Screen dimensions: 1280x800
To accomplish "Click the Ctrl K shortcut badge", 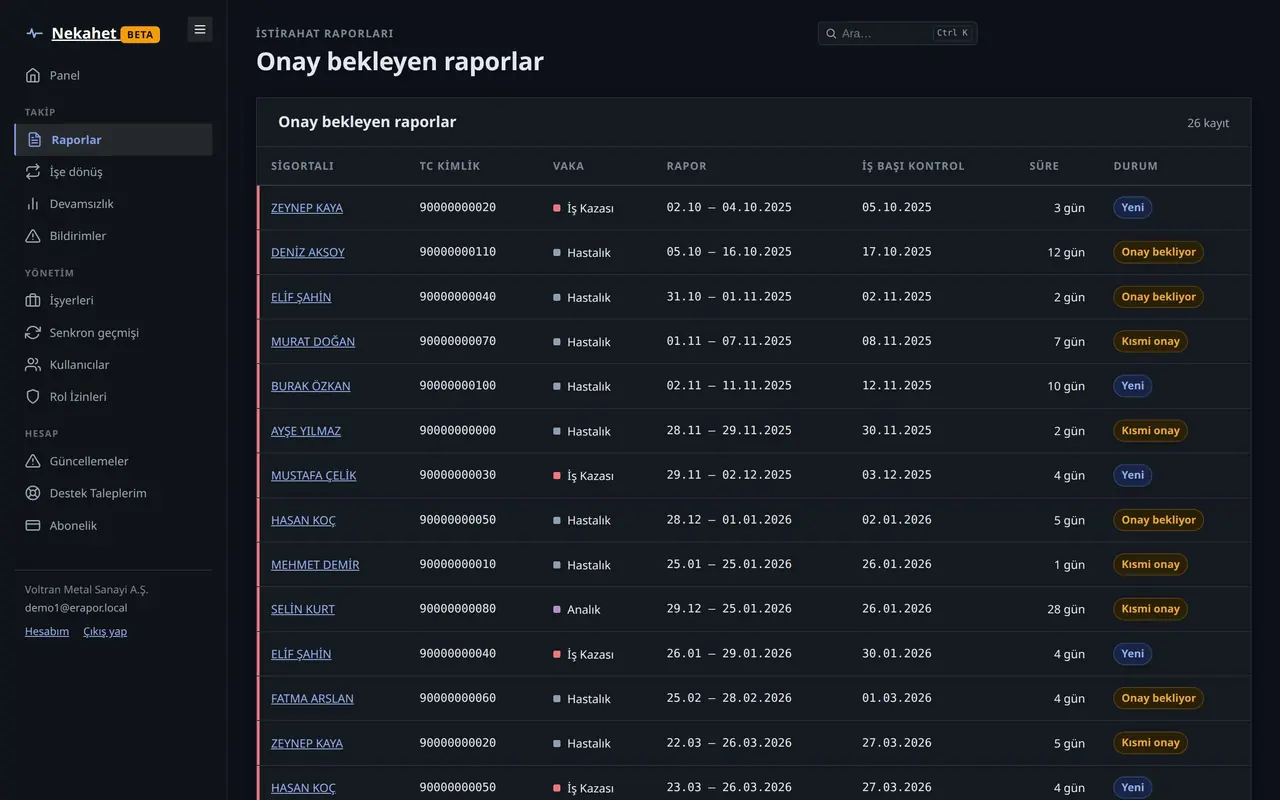I will pos(952,33).
